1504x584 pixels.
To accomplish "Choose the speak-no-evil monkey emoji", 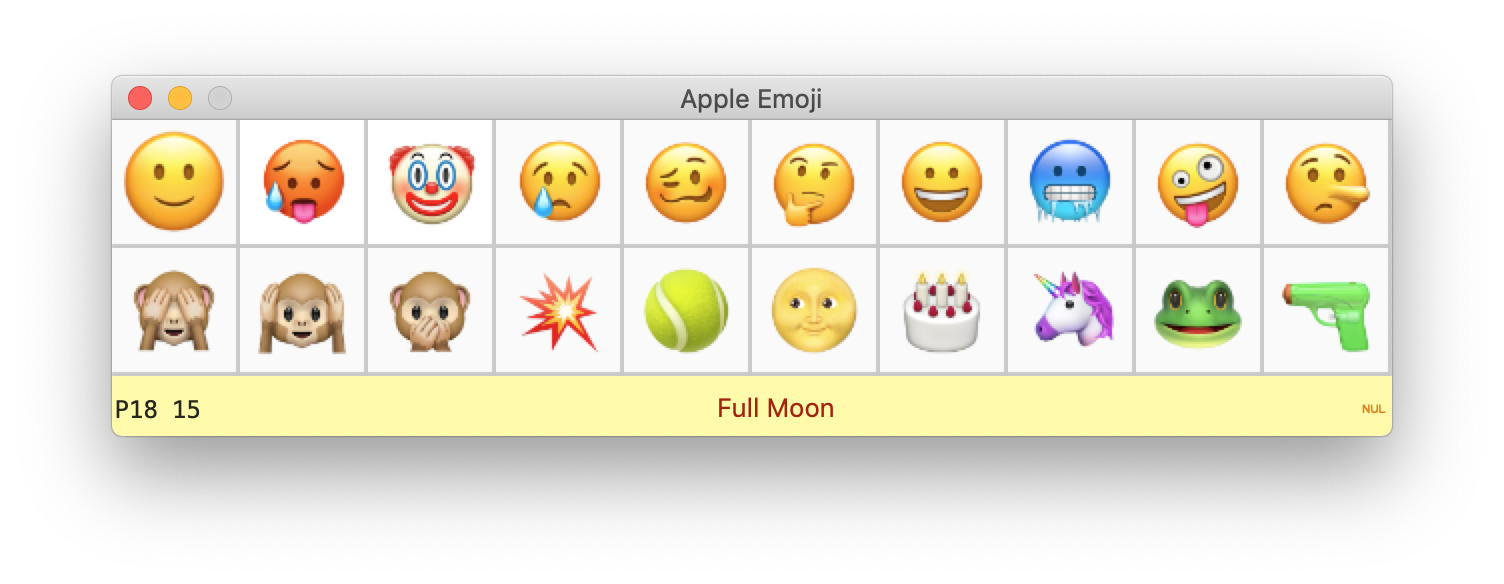I will point(430,310).
